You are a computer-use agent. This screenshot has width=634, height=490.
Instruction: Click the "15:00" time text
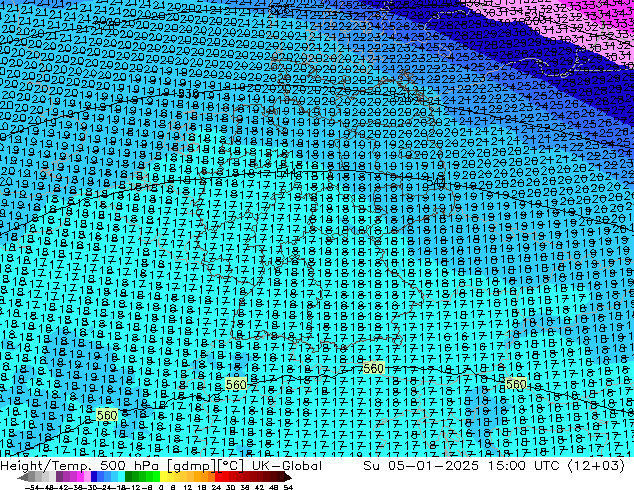click(x=506, y=466)
